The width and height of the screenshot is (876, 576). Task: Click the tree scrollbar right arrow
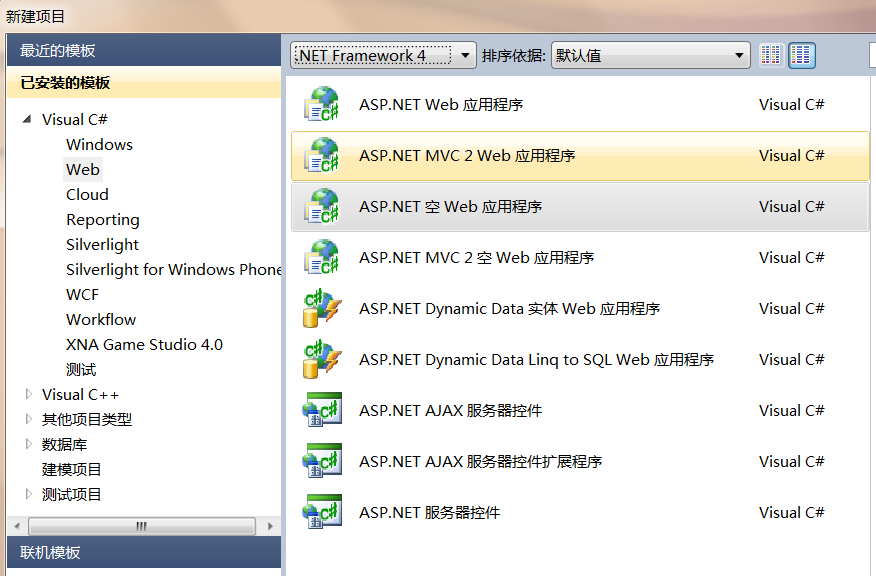click(270, 526)
